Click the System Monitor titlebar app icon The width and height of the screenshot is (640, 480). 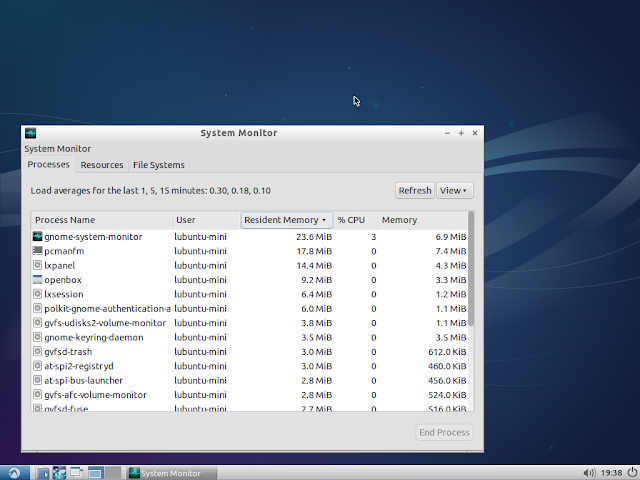click(31, 133)
